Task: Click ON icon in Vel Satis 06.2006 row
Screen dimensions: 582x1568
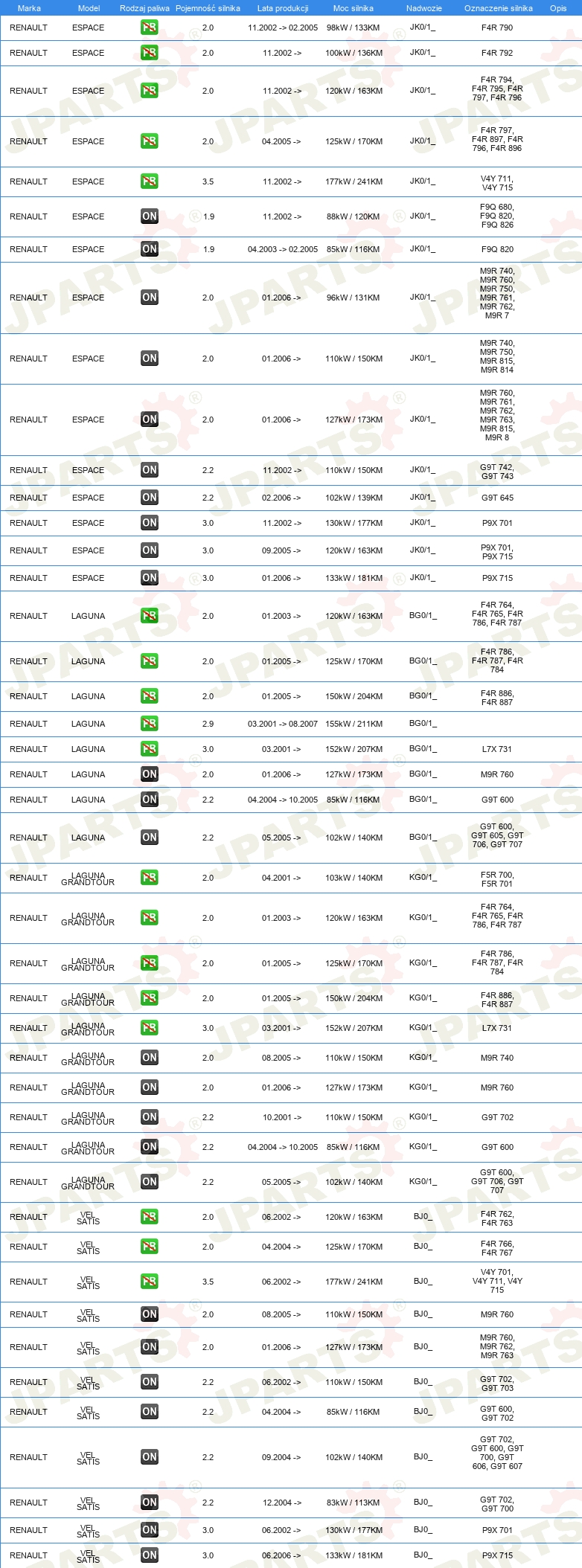Action: point(150,1555)
